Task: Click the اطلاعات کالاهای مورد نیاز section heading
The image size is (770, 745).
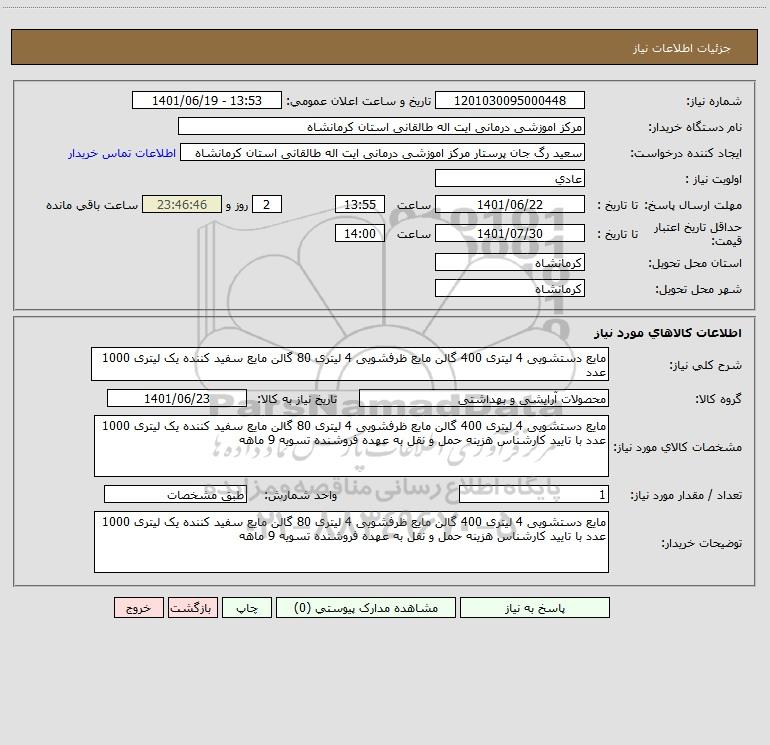Action: [667, 333]
